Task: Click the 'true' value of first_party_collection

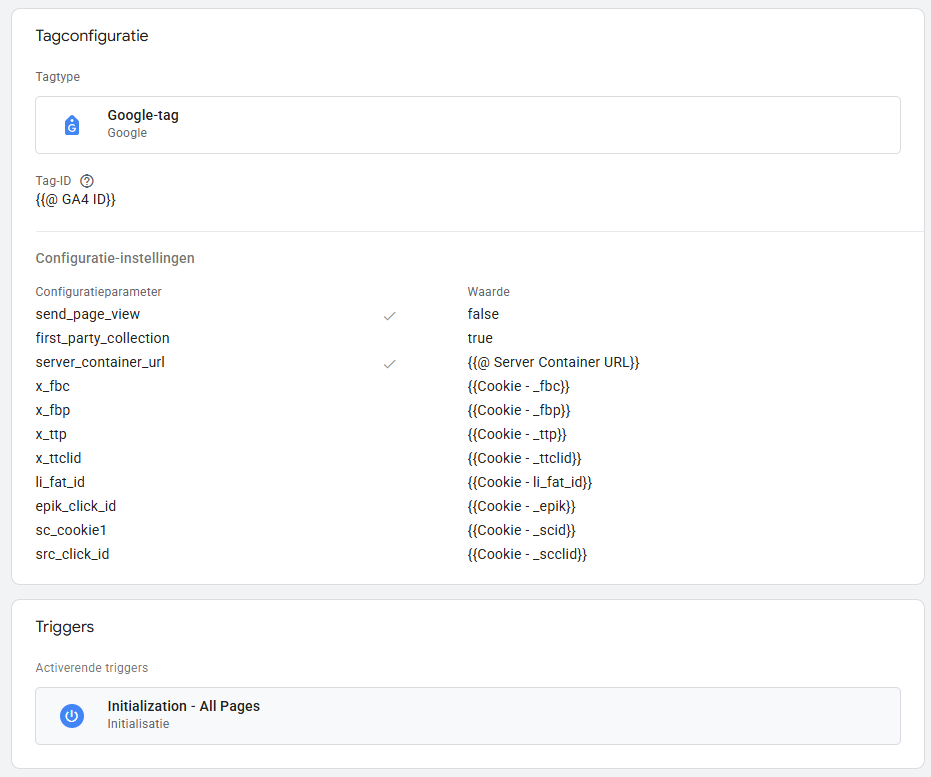Action: 480,338
